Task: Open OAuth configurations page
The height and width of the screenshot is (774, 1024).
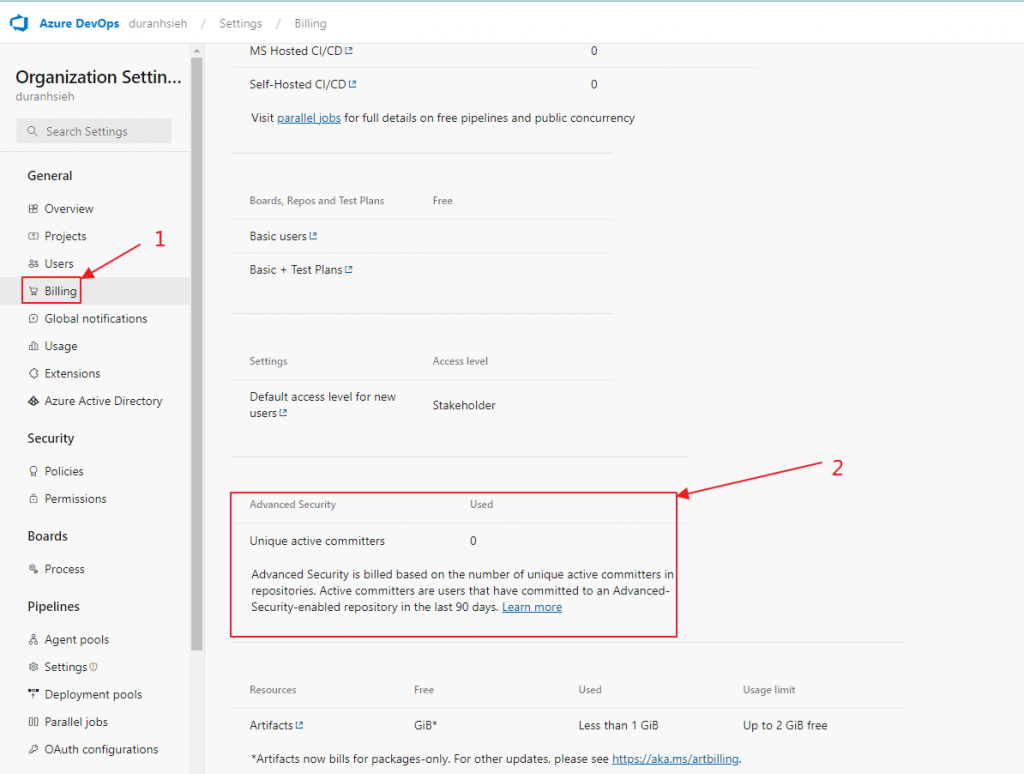Action: [x=101, y=750]
